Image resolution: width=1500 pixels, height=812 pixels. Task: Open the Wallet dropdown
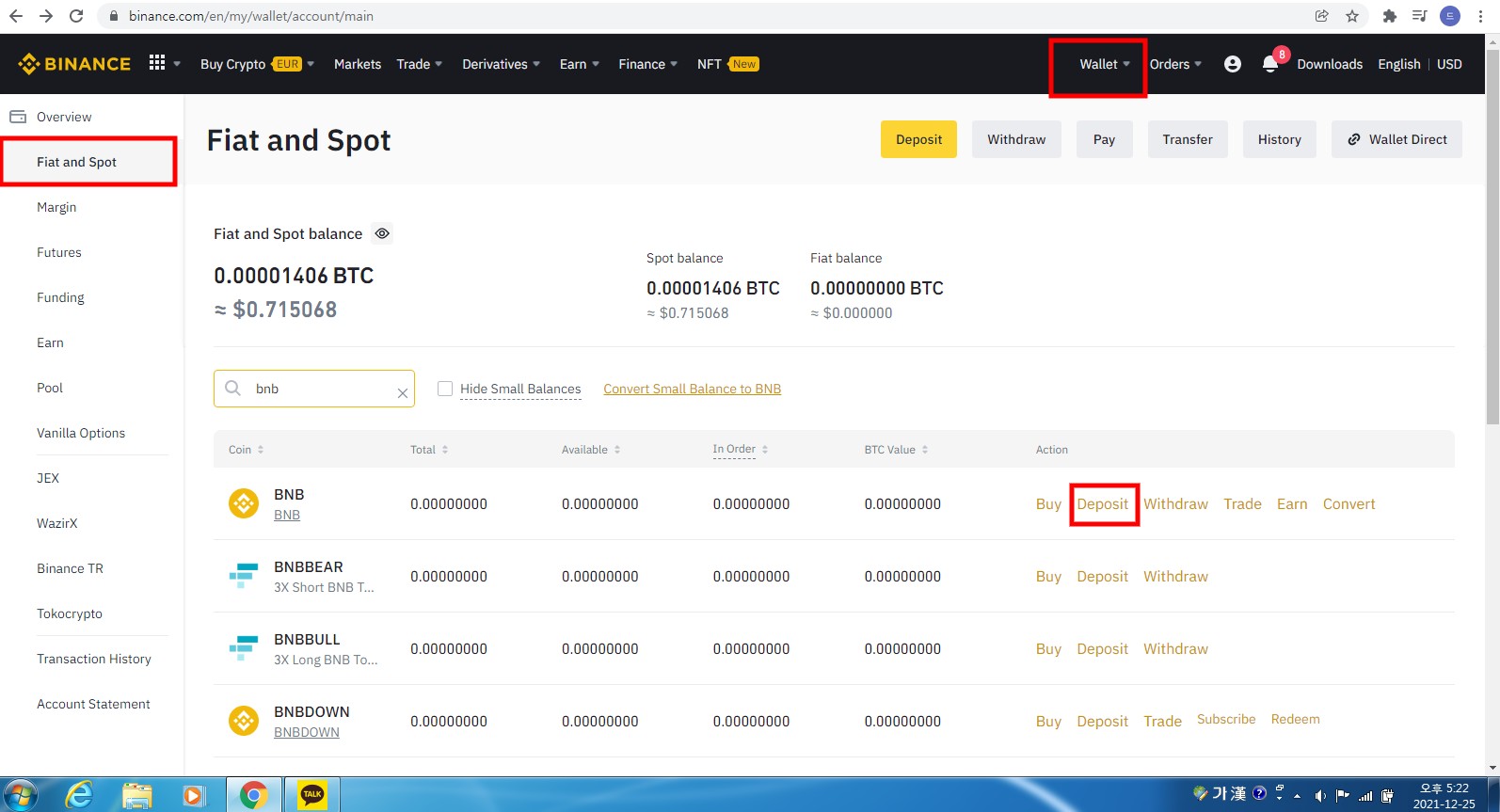pos(1105,64)
